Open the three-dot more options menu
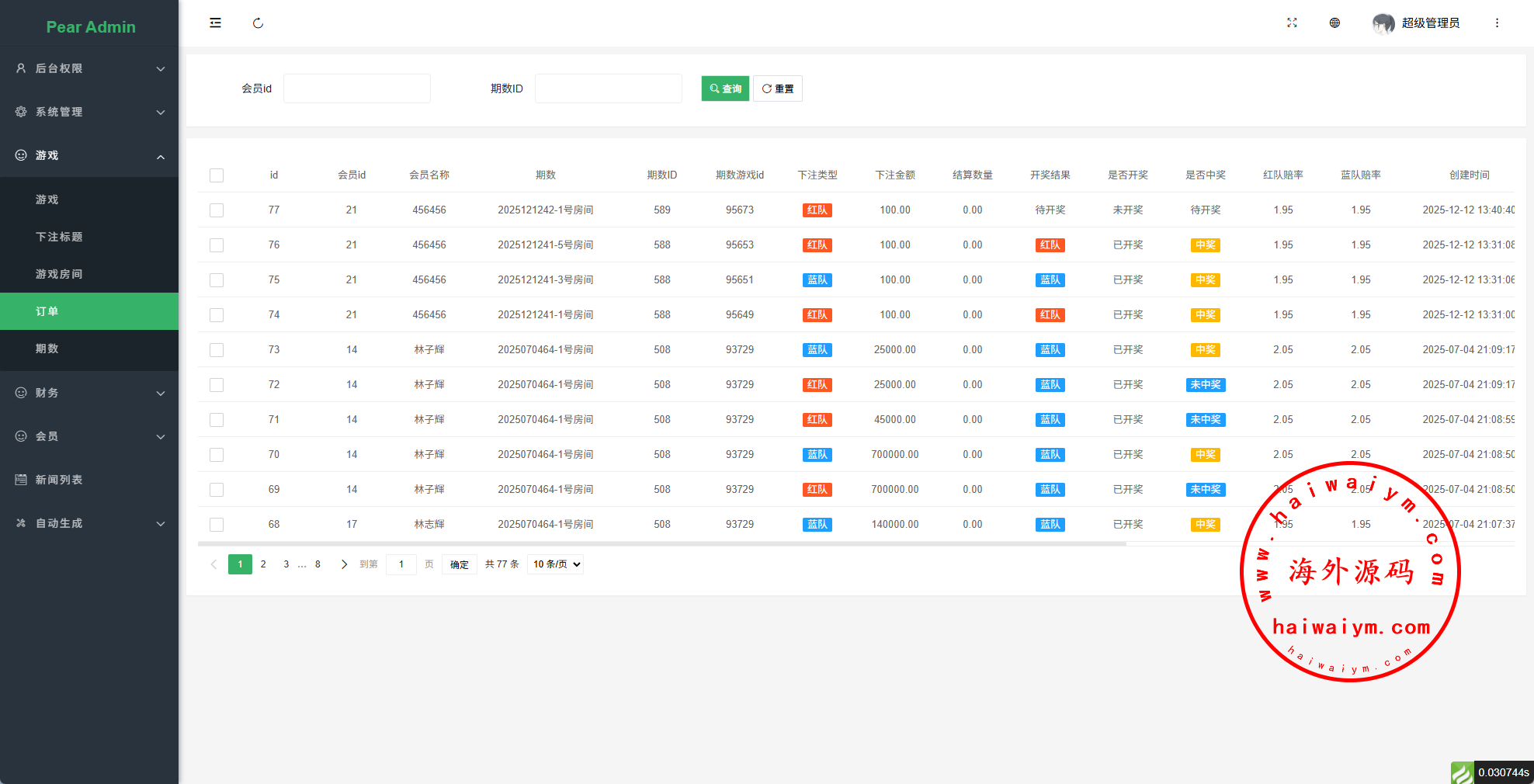This screenshot has height=784, width=1534. tap(1497, 23)
